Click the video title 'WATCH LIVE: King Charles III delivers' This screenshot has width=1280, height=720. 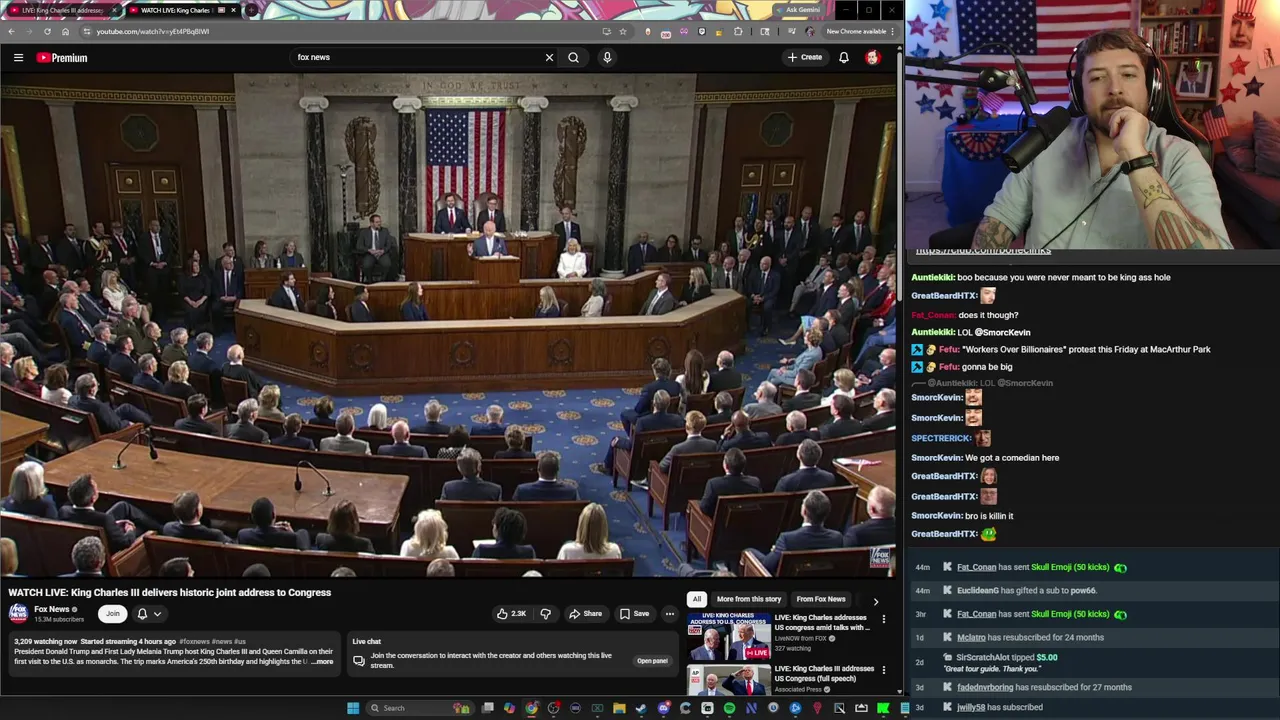click(x=170, y=592)
